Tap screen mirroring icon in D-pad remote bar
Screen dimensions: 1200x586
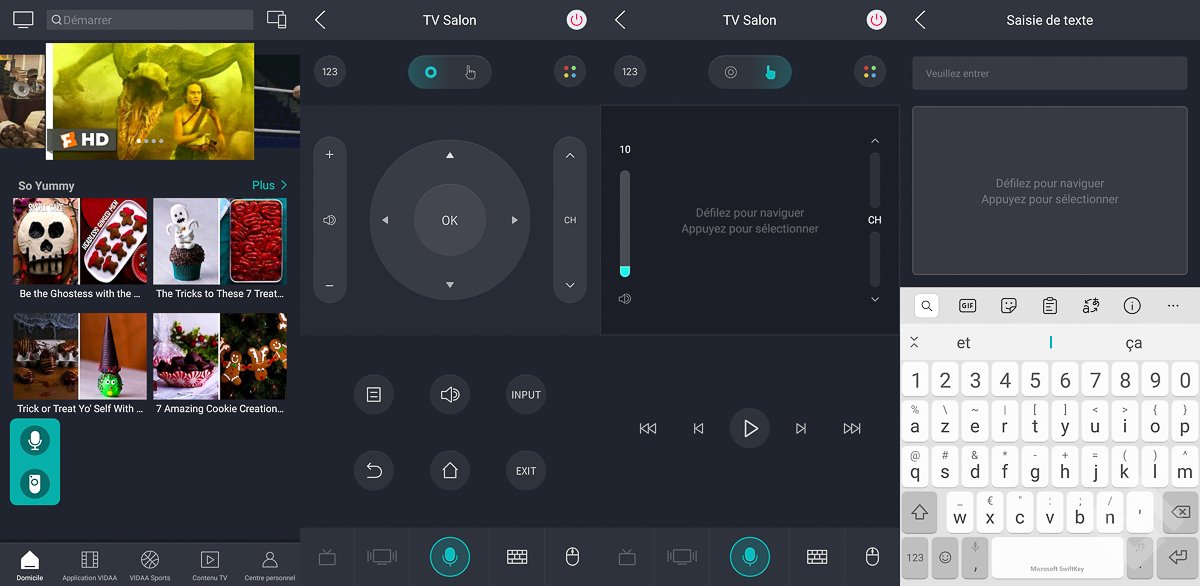(382, 557)
